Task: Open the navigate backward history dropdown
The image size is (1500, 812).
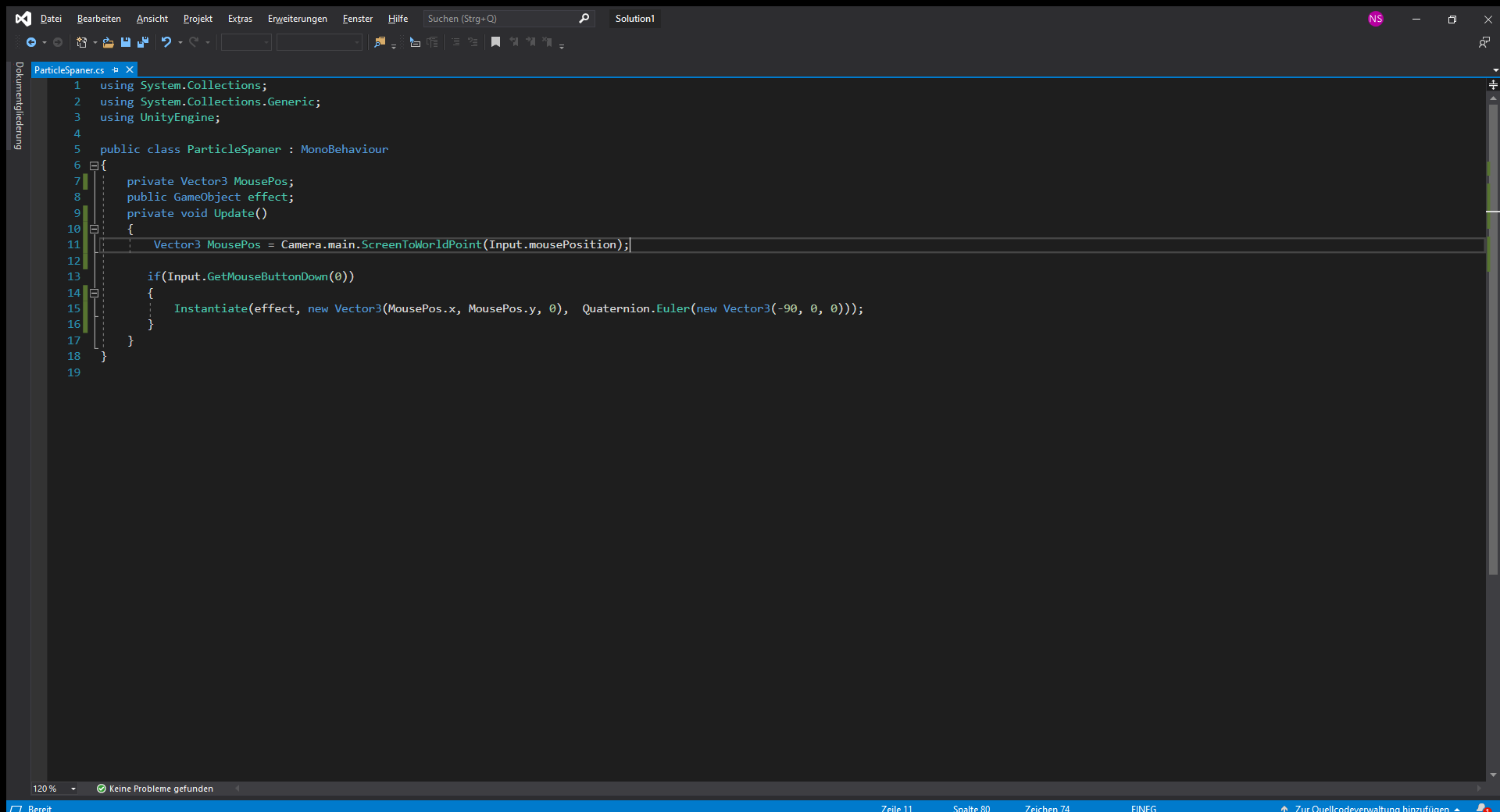Action: (x=45, y=42)
